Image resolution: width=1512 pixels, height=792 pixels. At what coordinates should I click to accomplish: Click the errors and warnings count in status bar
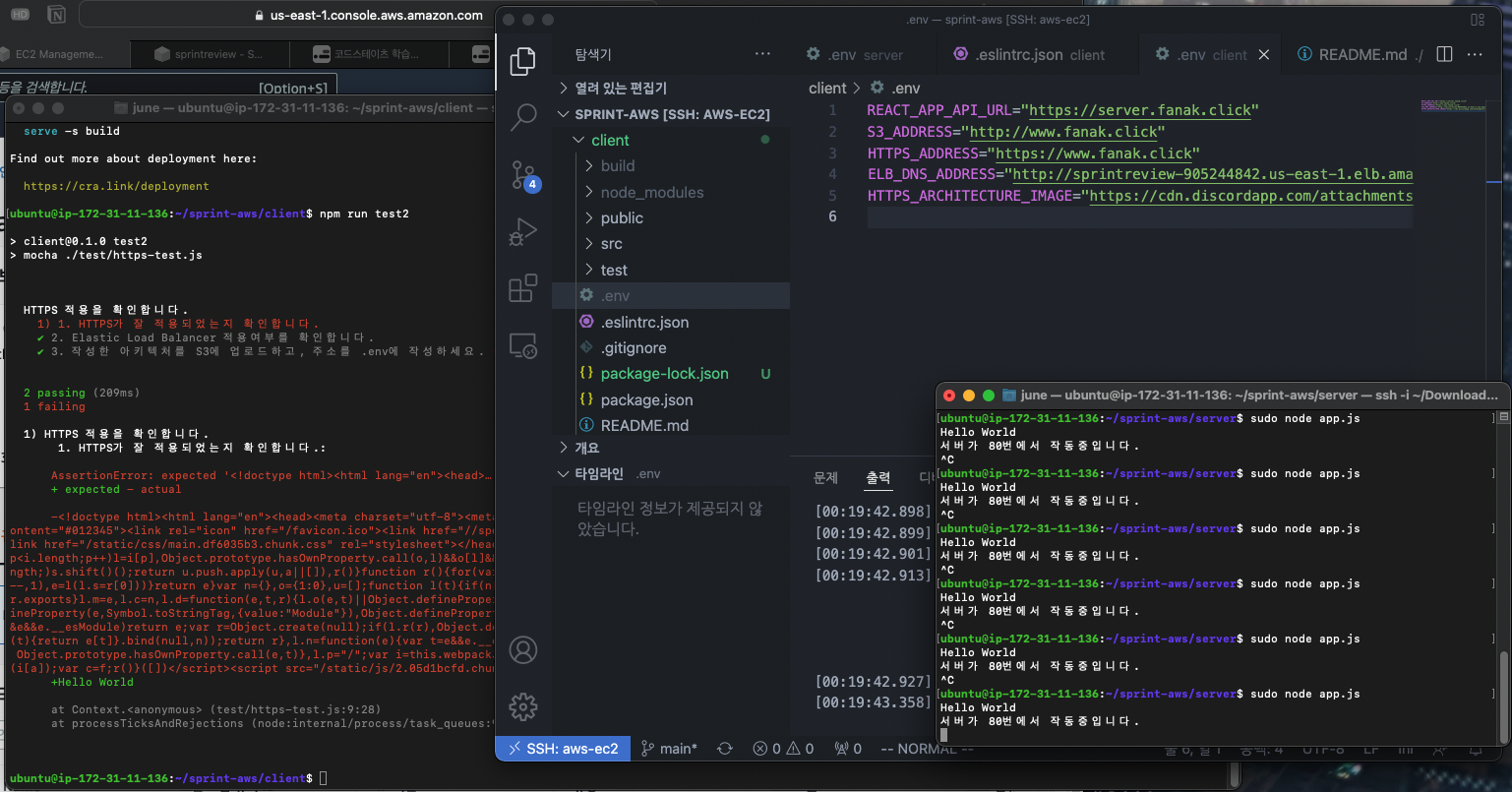783,749
